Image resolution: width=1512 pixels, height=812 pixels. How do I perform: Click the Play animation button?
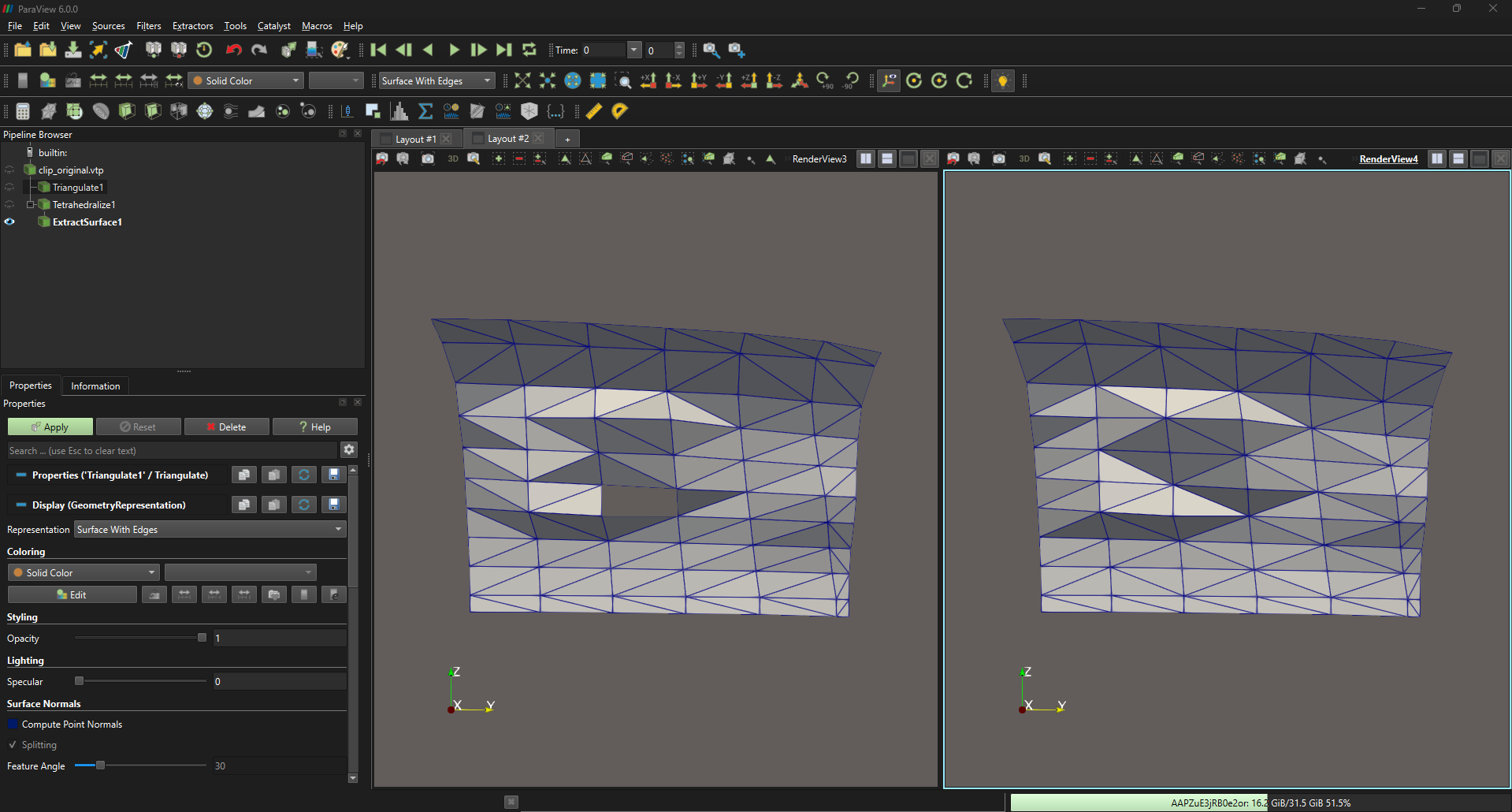pos(454,50)
